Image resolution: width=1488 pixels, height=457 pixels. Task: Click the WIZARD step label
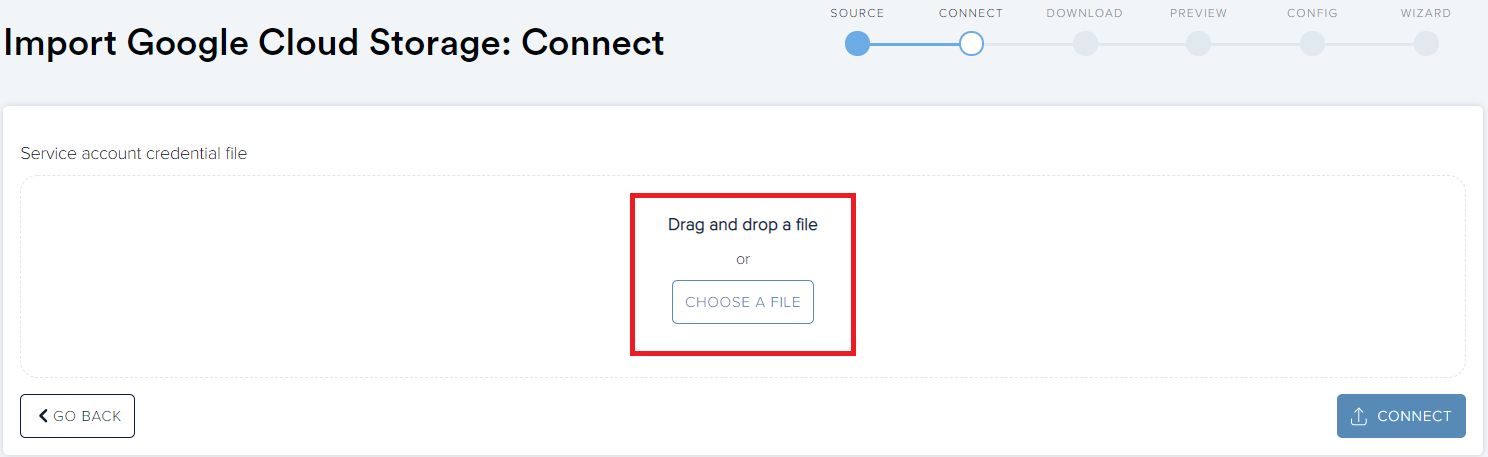tap(1426, 13)
